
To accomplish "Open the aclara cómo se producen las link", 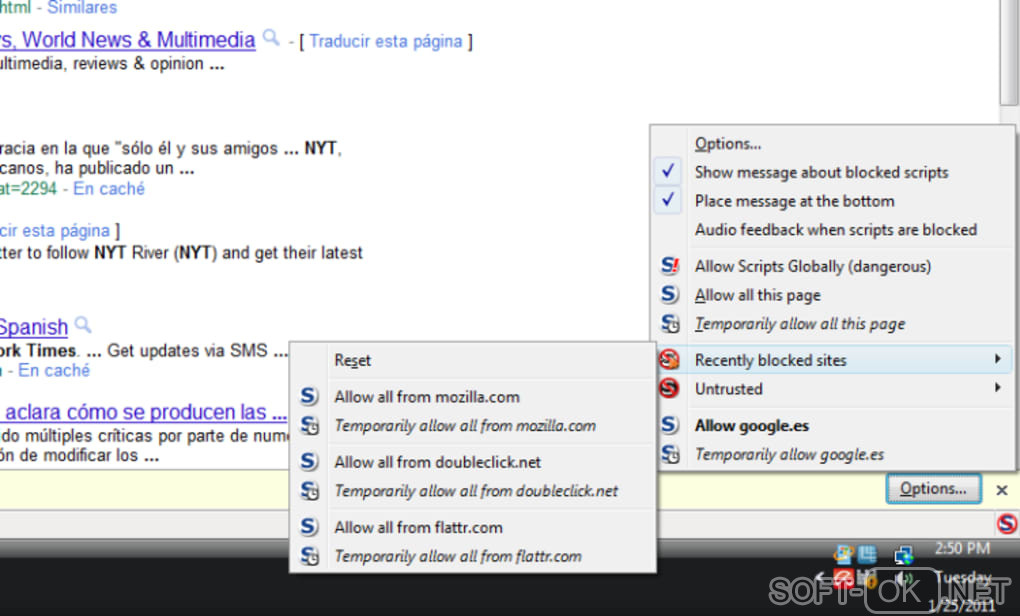I will click(x=144, y=412).
